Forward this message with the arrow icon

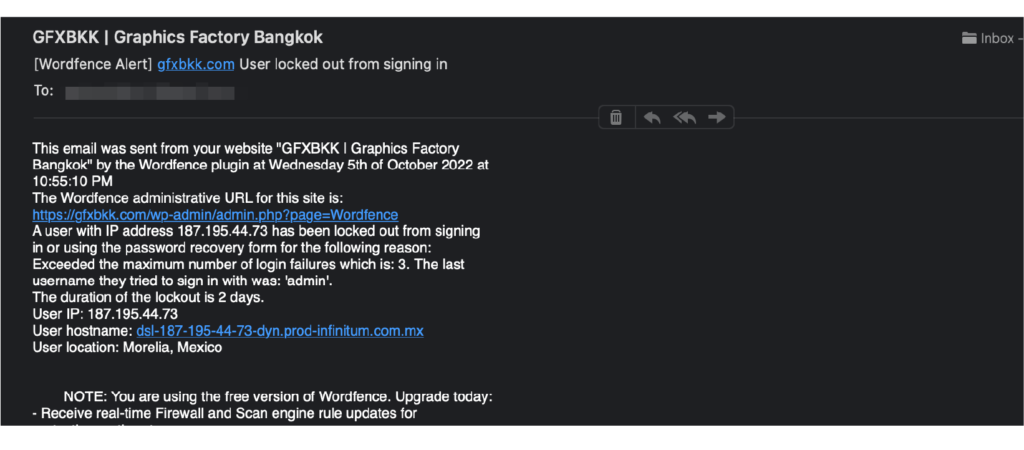point(716,118)
